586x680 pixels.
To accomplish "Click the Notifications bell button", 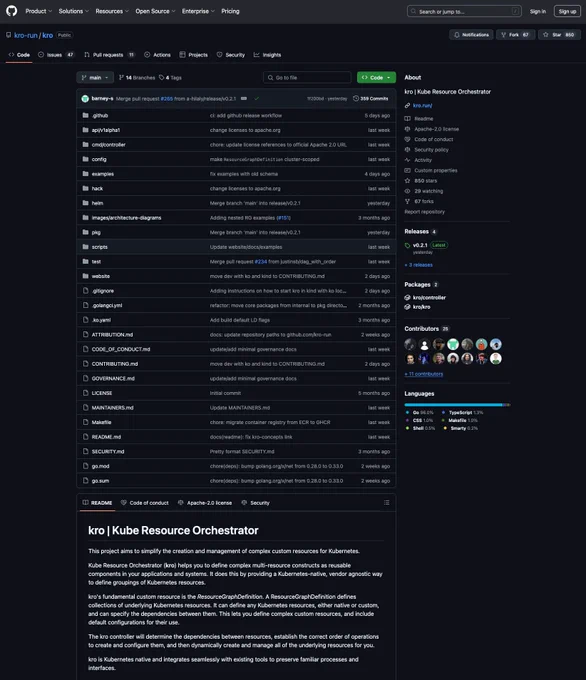I will 471,35.
